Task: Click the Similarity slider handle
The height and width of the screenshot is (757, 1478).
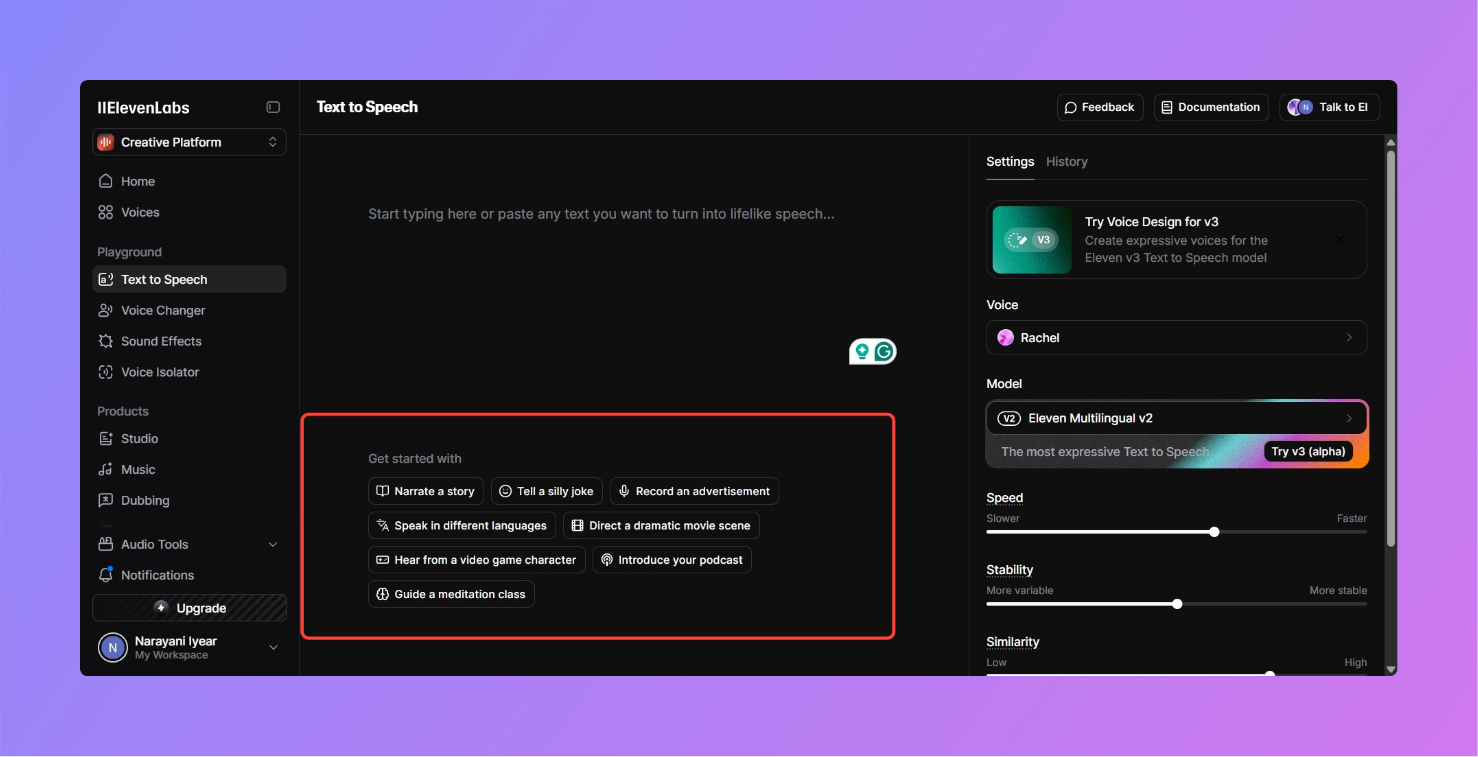Action: (1270, 674)
